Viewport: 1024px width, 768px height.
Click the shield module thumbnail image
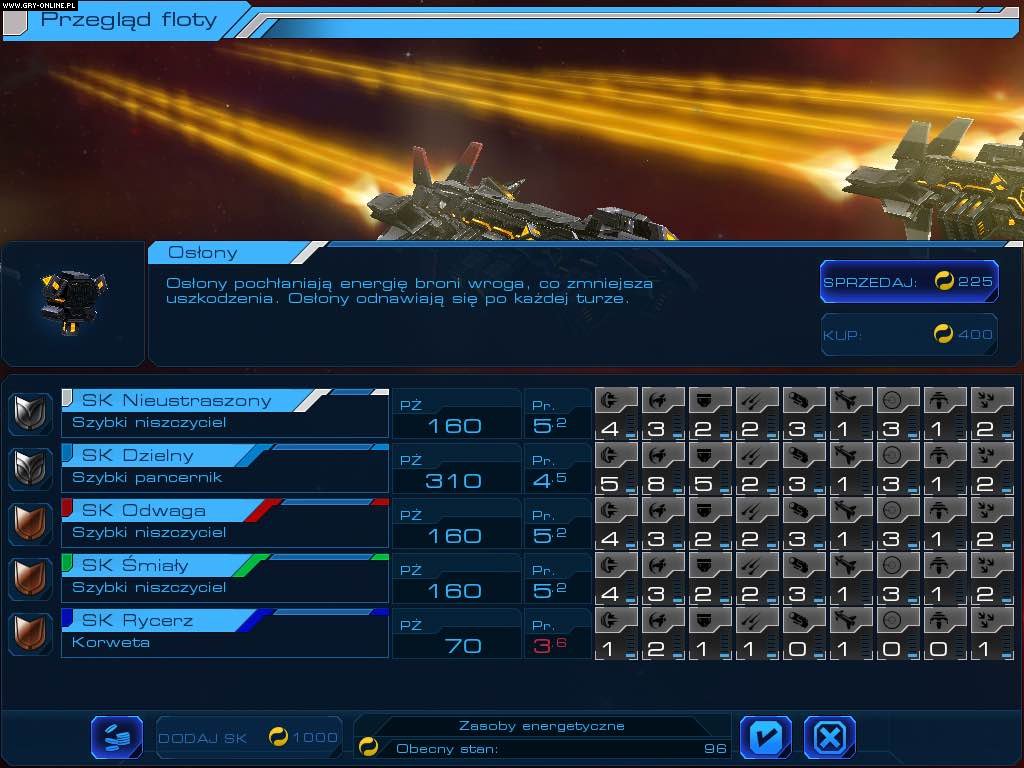(73, 302)
